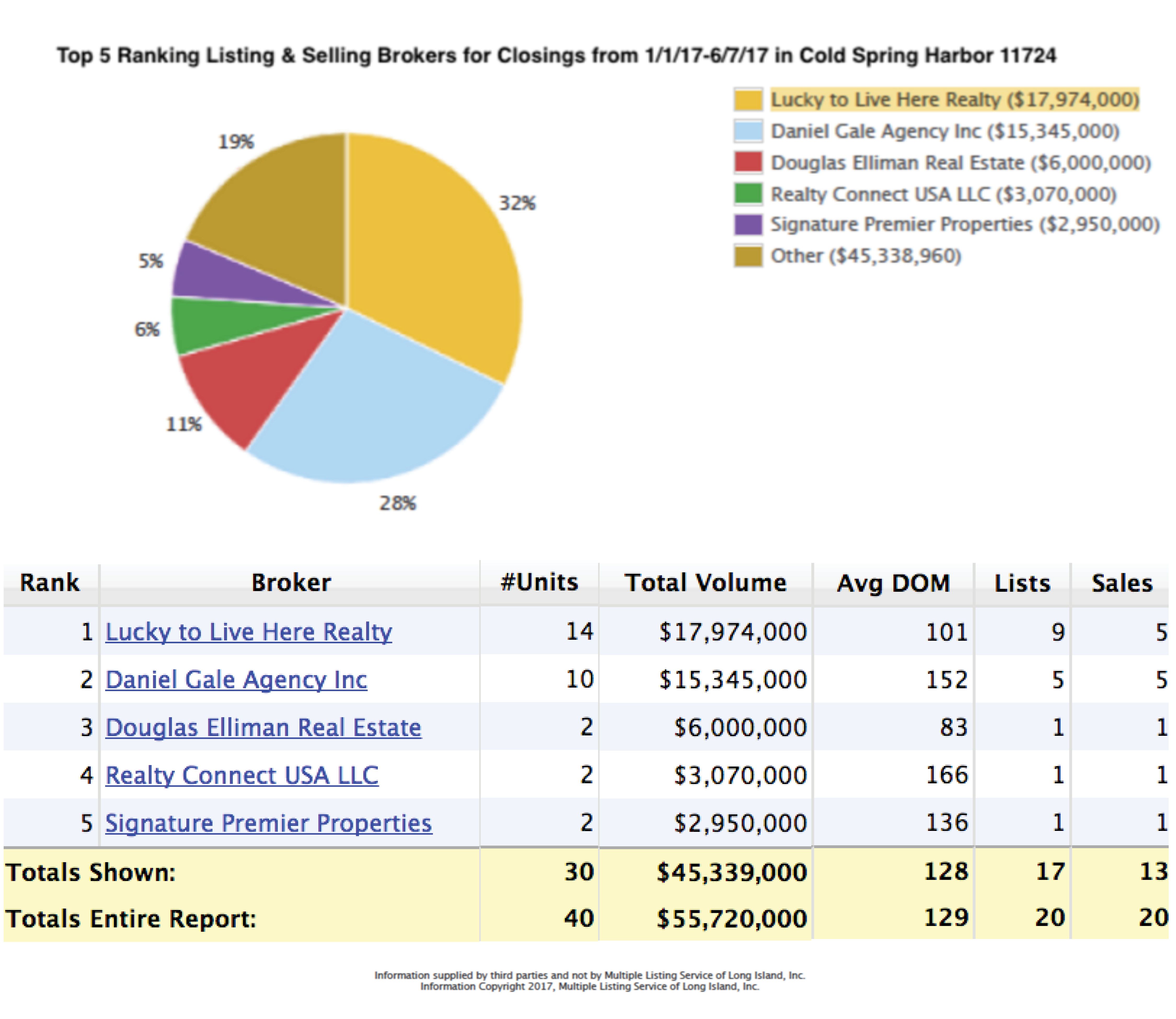Click the Totals Entire Report: label
The height and width of the screenshot is (1019, 1176).
(131, 919)
